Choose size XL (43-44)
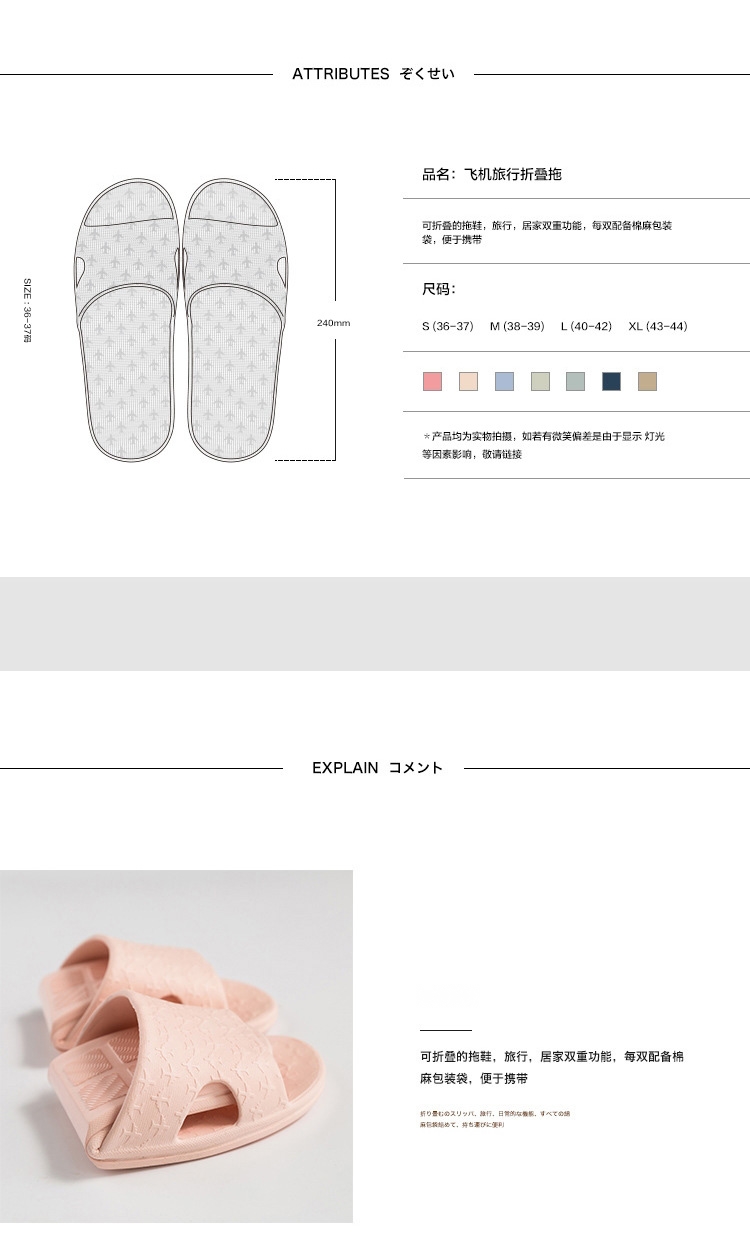The image size is (750, 1248). [658, 326]
